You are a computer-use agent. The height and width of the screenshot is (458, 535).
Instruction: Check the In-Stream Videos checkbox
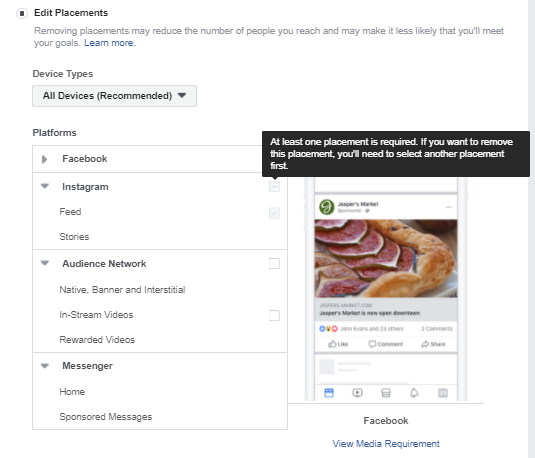pos(274,315)
